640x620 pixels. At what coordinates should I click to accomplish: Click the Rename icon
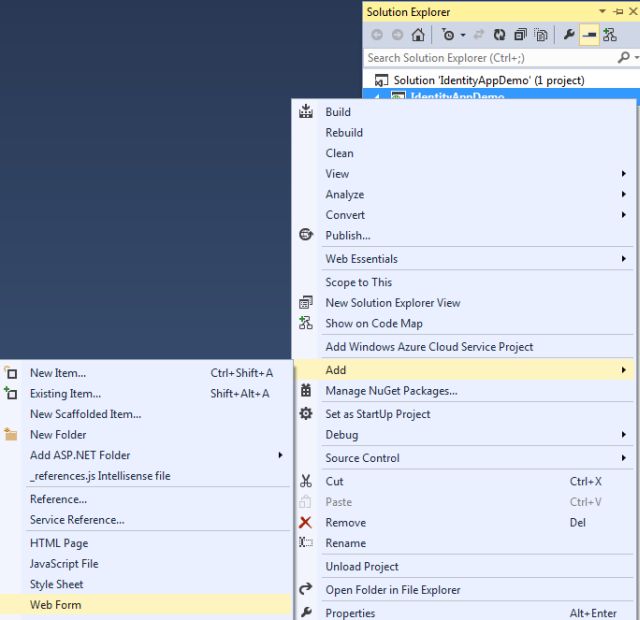tap(306, 542)
